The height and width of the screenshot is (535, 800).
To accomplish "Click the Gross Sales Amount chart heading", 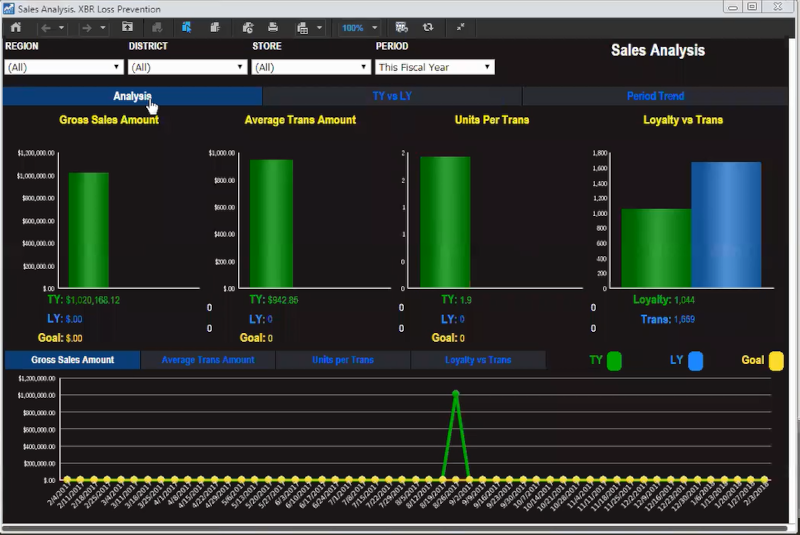I will coord(109,120).
